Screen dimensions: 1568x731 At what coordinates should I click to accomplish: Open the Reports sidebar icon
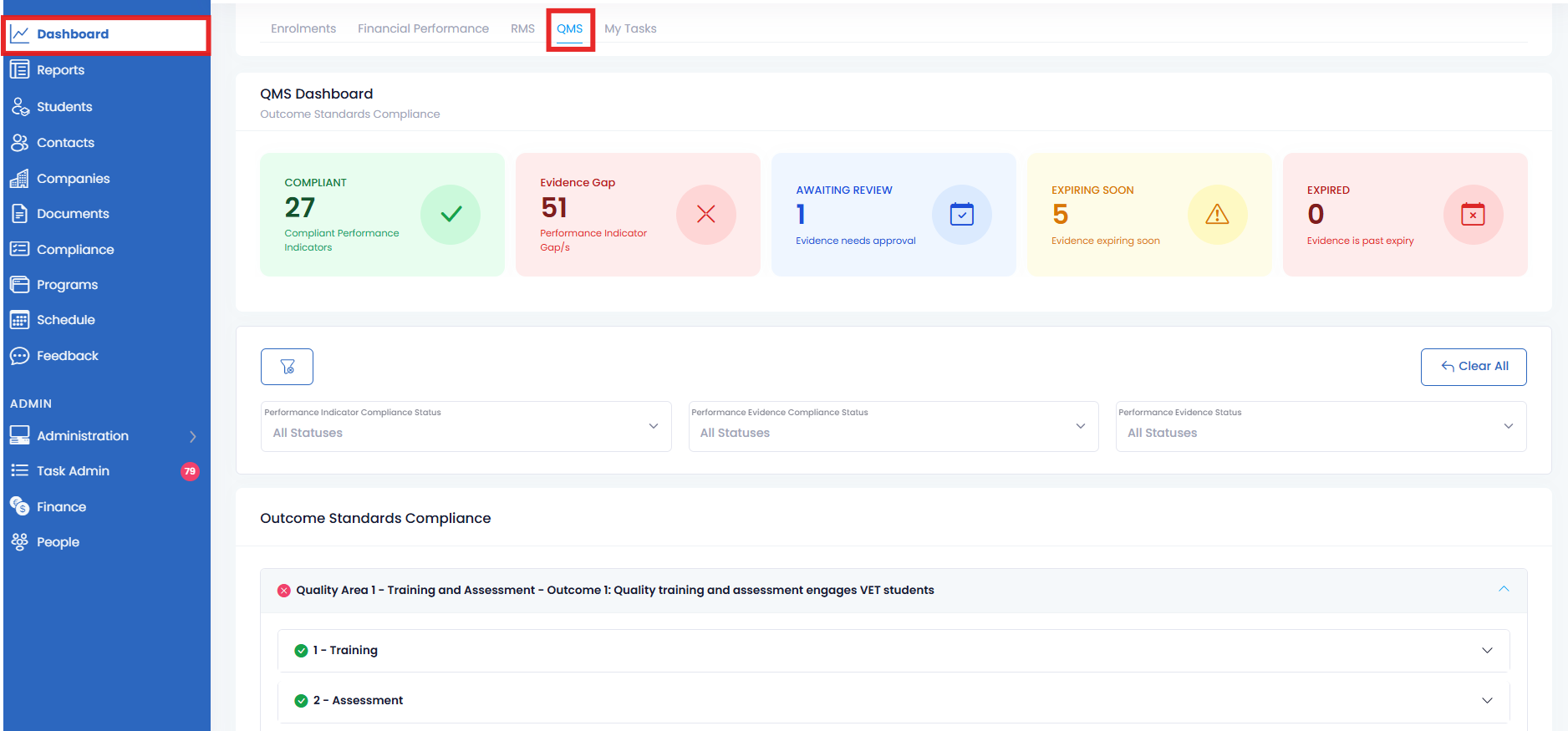coord(20,70)
